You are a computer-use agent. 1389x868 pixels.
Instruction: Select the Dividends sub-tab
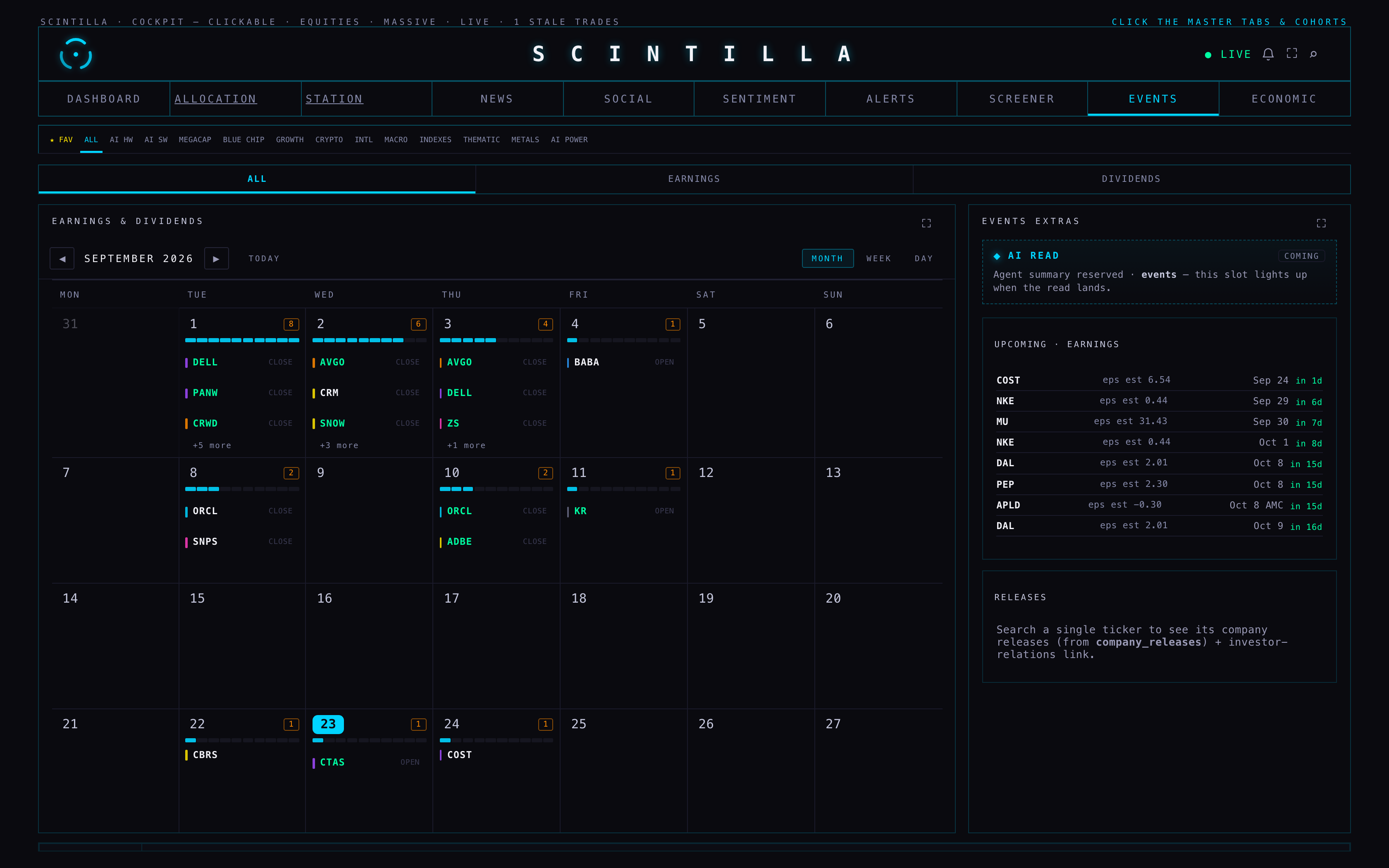[x=1131, y=179]
